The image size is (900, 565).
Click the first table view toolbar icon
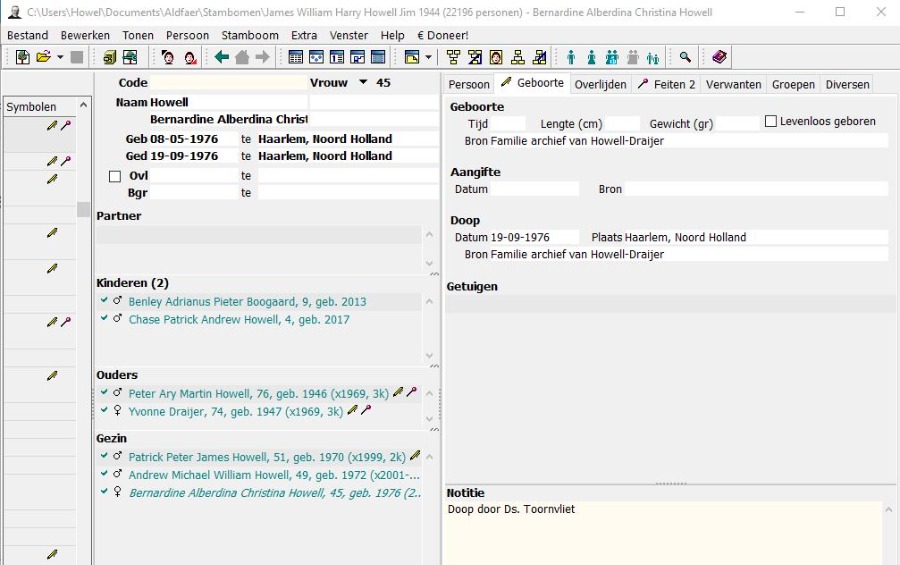coord(296,58)
